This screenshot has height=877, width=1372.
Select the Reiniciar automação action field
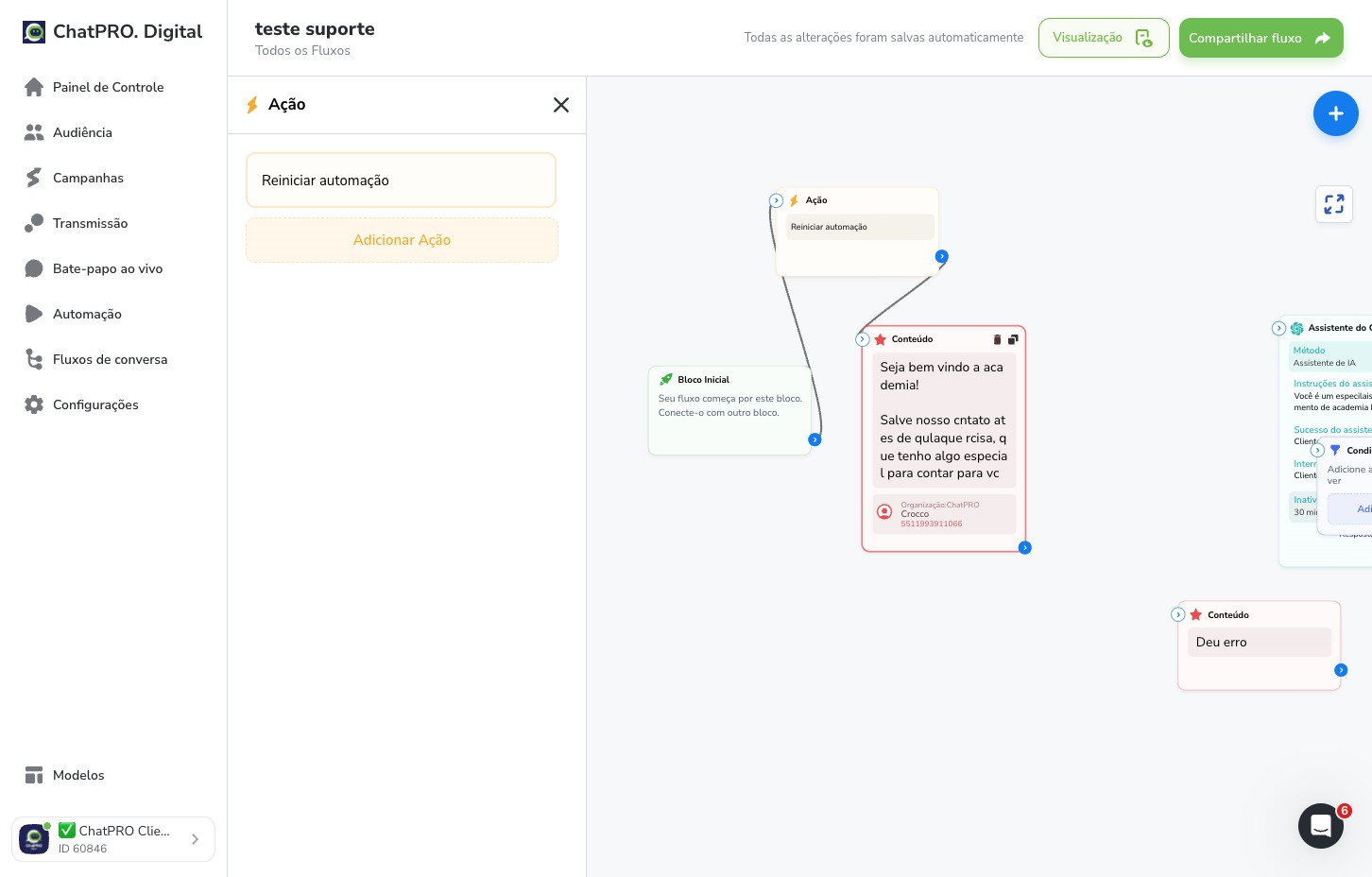(401, 181)
